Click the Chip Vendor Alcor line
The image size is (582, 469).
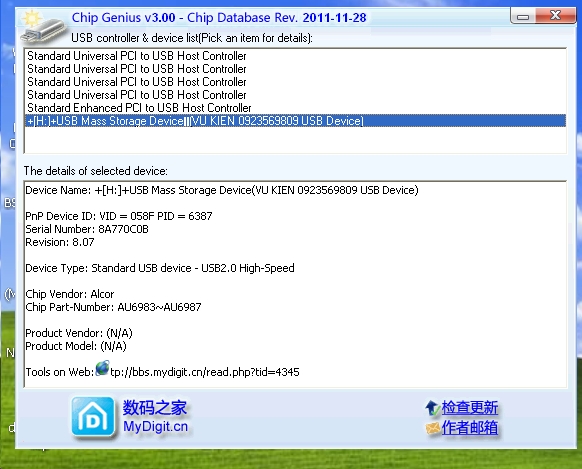pyautogui.click(x=70, y=294)
